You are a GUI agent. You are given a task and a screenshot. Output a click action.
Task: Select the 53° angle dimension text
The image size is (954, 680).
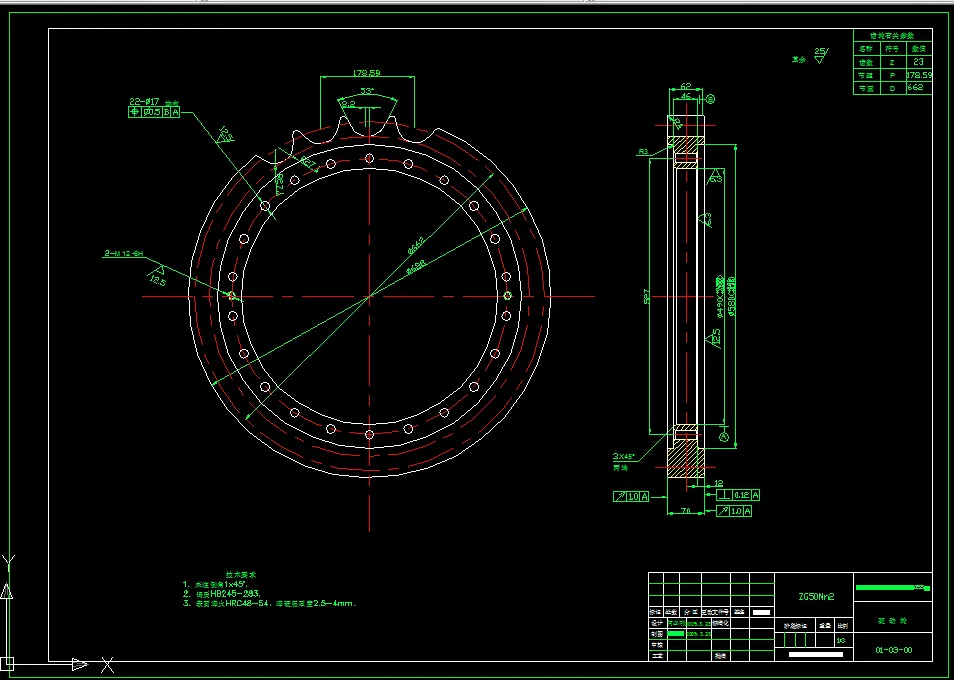(367, 91)
